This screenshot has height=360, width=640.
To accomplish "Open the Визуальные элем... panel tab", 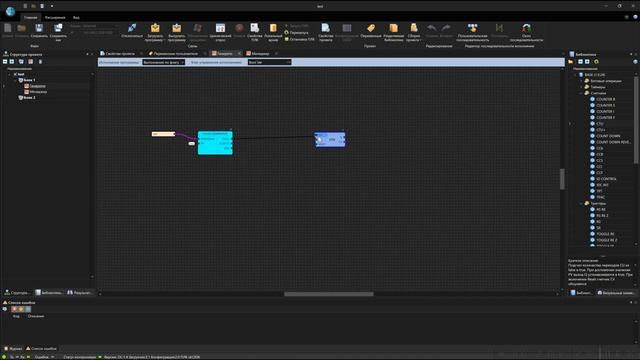I will coord(616,293).
